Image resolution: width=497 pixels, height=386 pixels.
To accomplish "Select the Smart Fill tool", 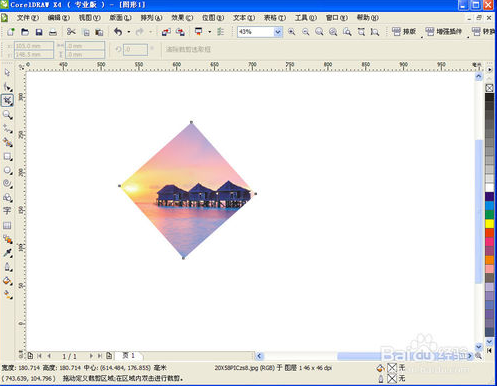I will click(7, 142).
